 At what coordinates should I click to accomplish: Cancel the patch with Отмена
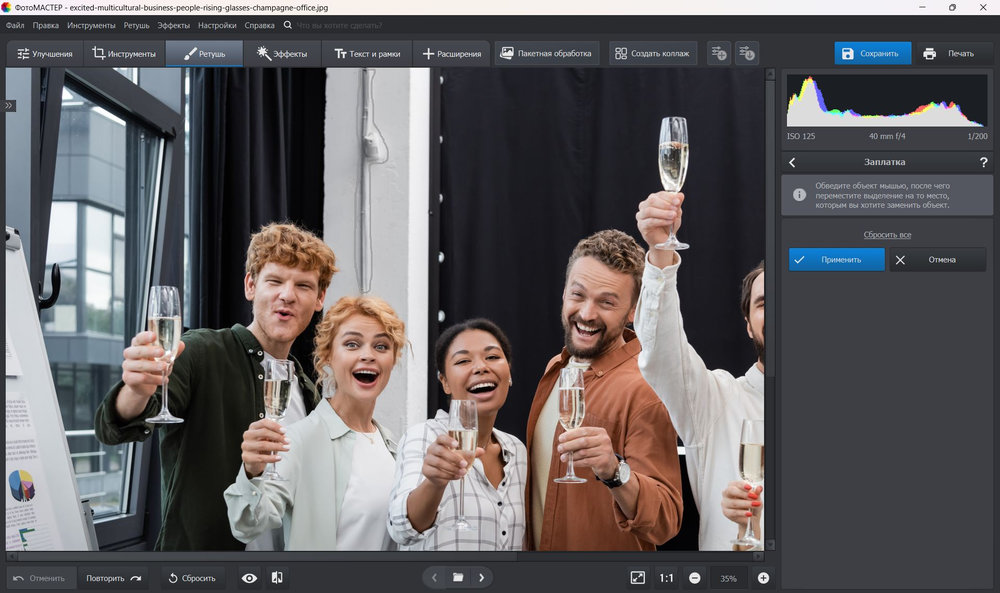(938, 260)
